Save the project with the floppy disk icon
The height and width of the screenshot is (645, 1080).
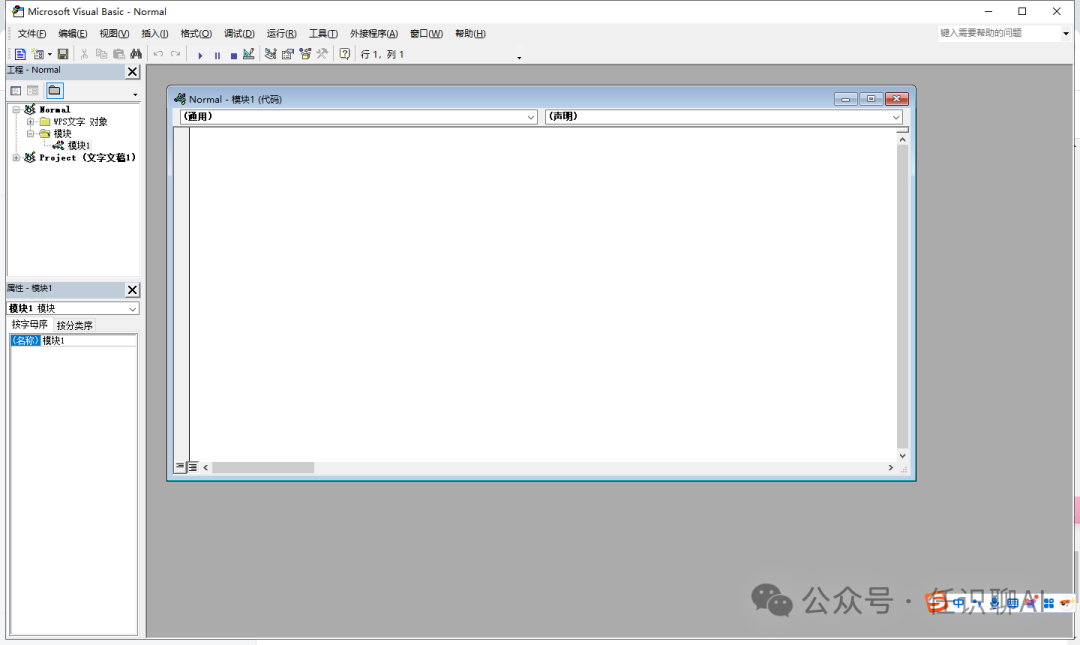point(63,54)
